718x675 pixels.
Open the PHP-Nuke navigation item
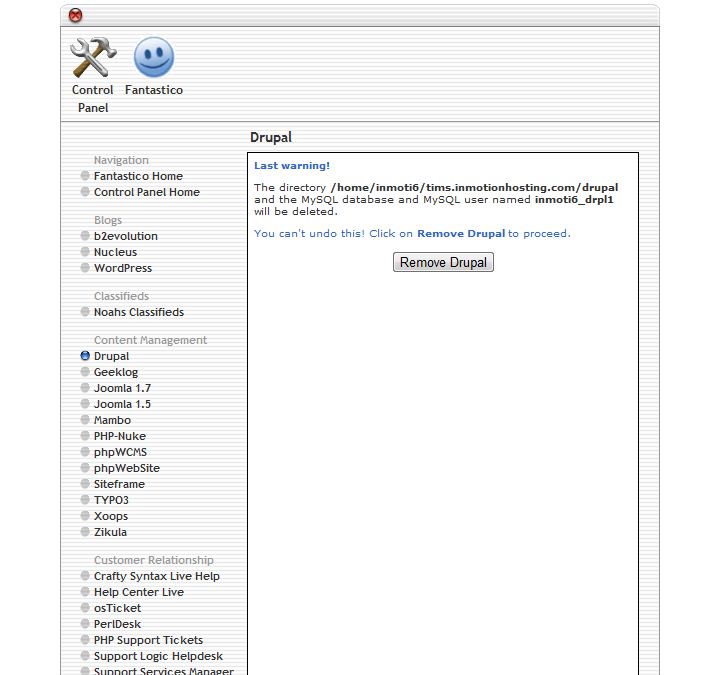(x=120, y=436)
